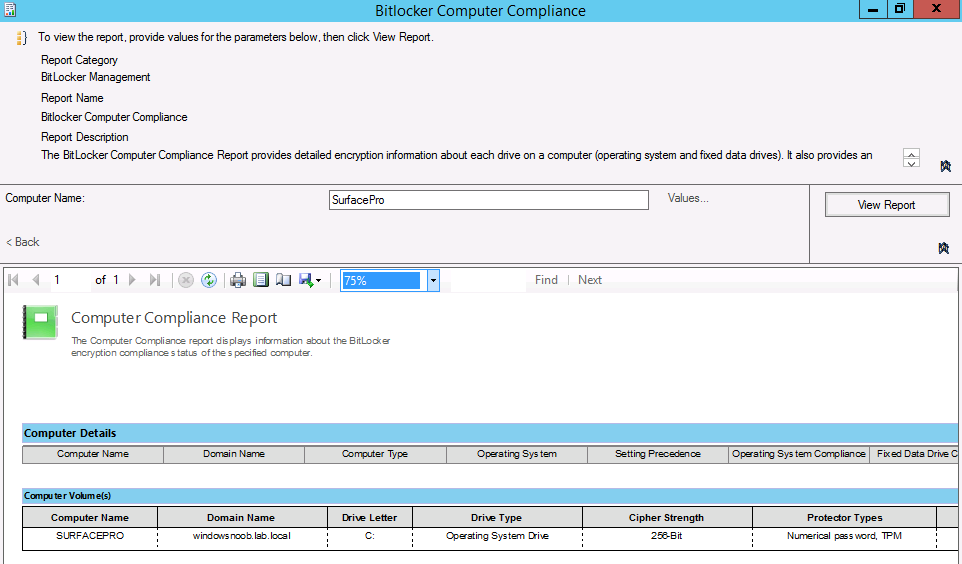Click Computer Details section header
Viewport: 962px width, 564px height.
490,433
